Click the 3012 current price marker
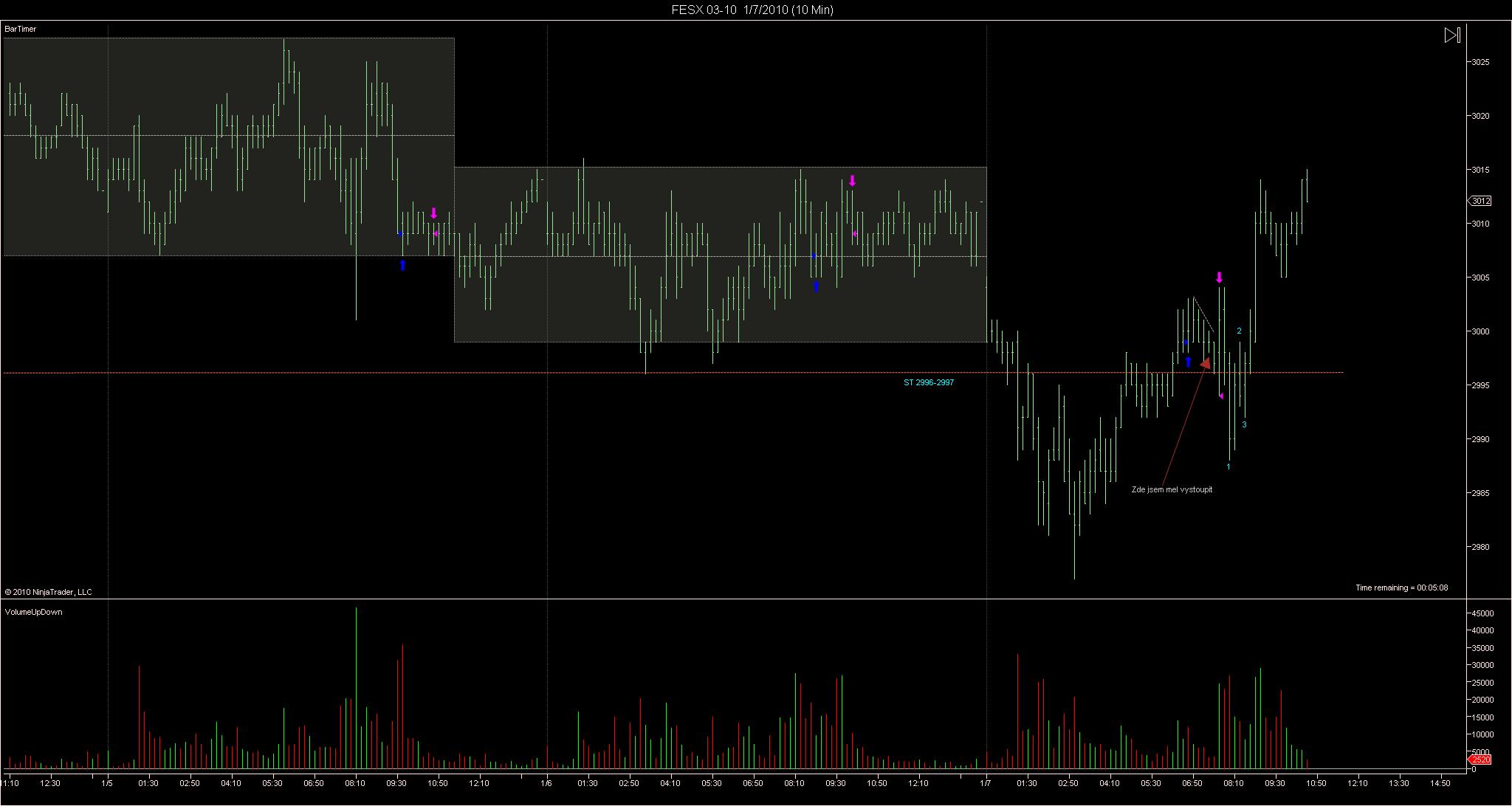 click(1480, 201)
